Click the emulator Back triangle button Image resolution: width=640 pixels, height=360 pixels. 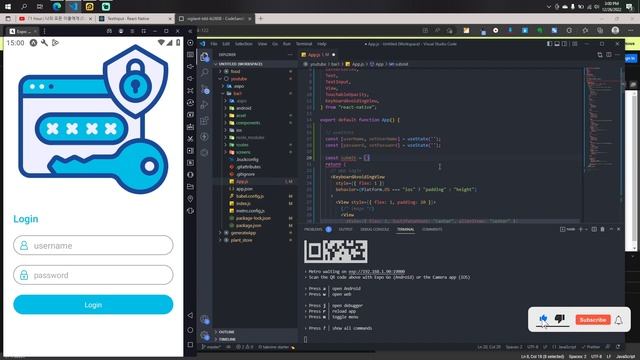click(x=190, y=315)
